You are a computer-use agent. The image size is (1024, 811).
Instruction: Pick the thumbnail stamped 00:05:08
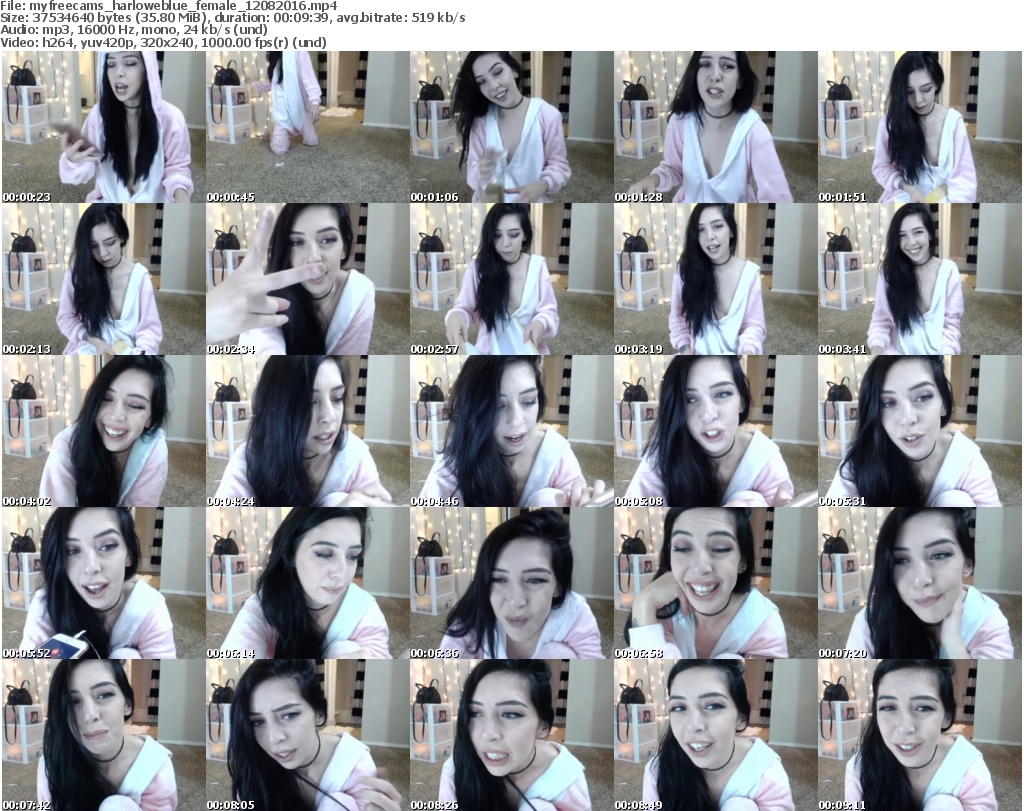716,431
